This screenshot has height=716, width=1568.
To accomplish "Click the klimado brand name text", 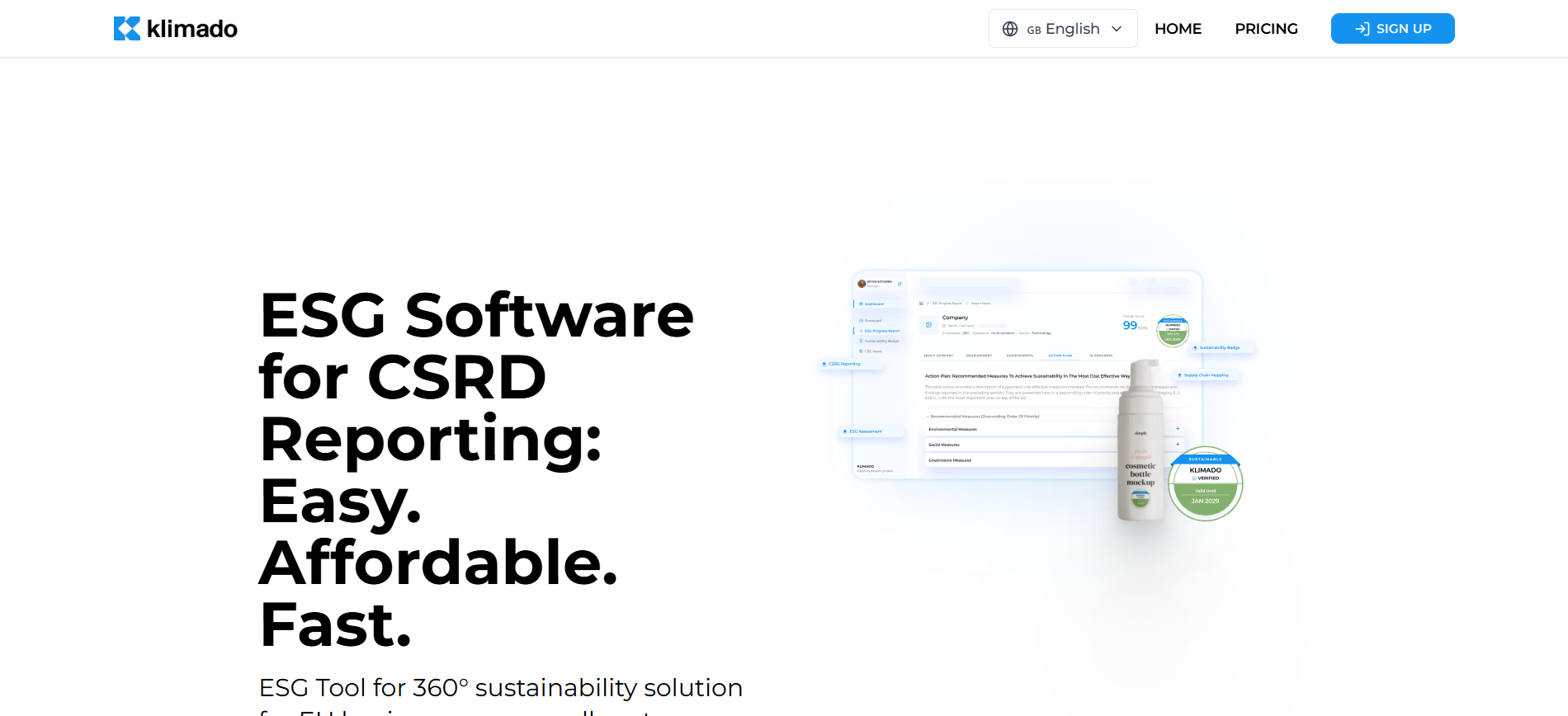I will [x=192, y=29].
